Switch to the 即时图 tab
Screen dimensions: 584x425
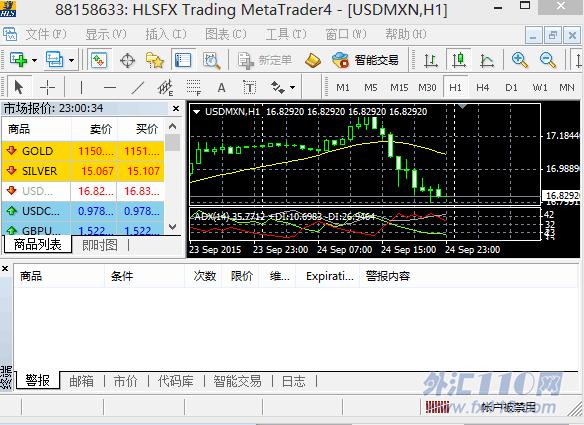tap(100, 245)
